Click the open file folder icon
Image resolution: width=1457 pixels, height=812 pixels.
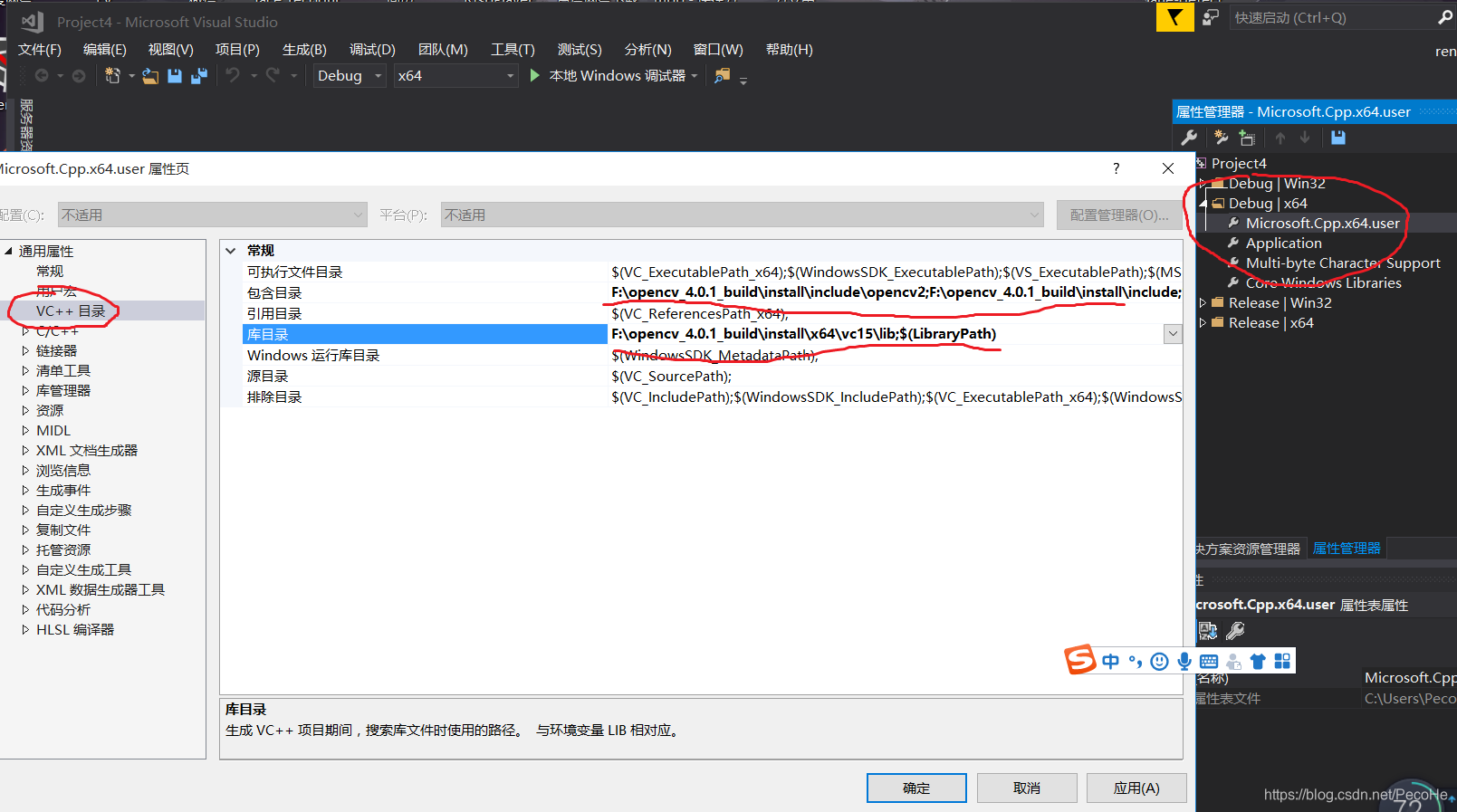click(x=150, y=76)
